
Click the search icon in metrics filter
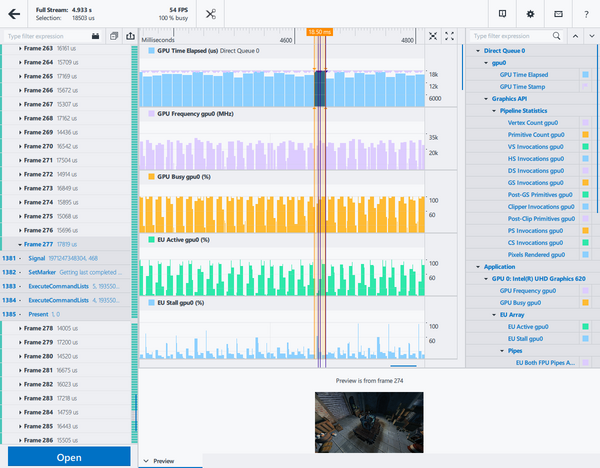pos(557,36)
